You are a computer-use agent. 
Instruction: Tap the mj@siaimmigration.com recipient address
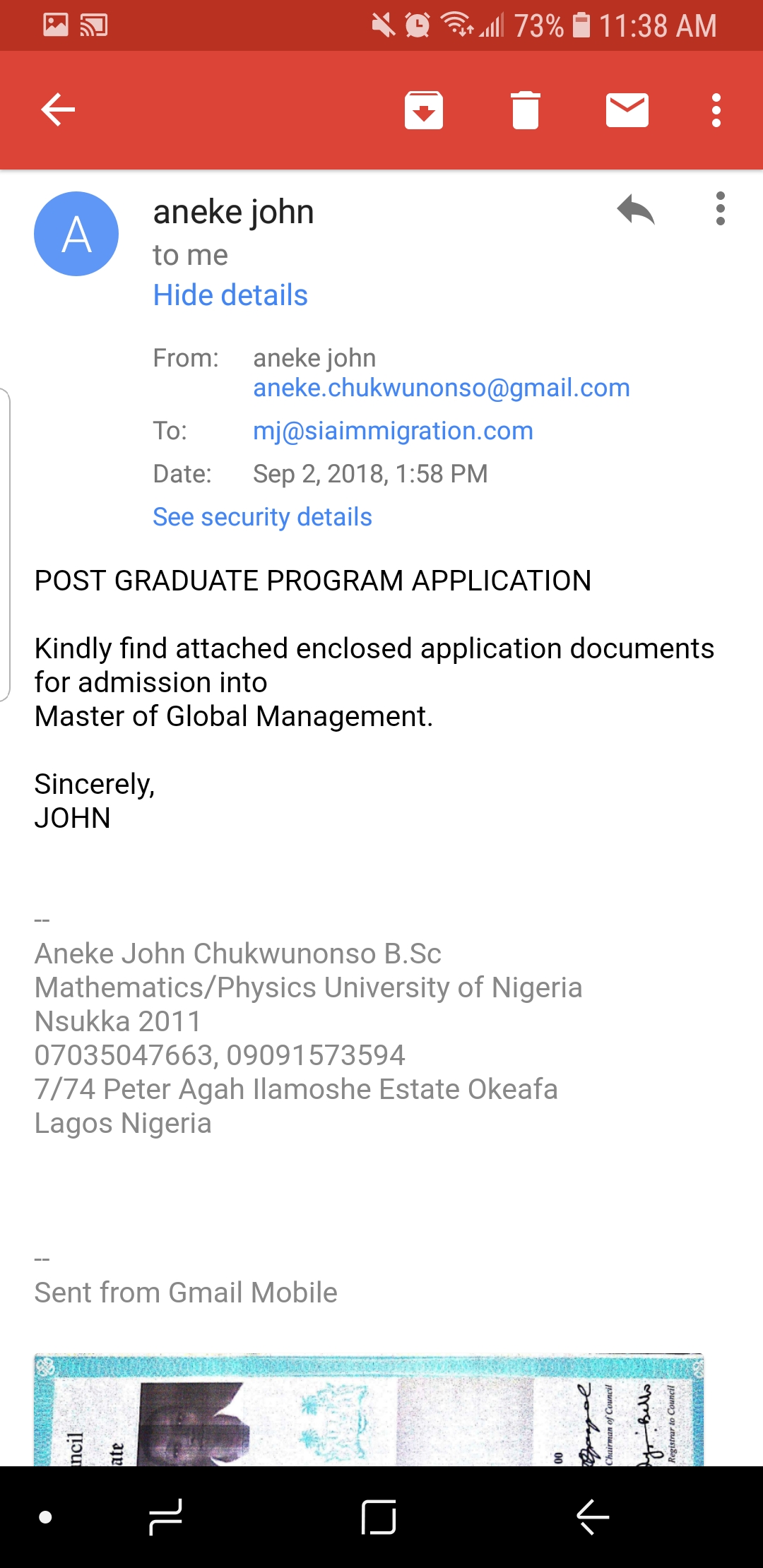point(393,431)
